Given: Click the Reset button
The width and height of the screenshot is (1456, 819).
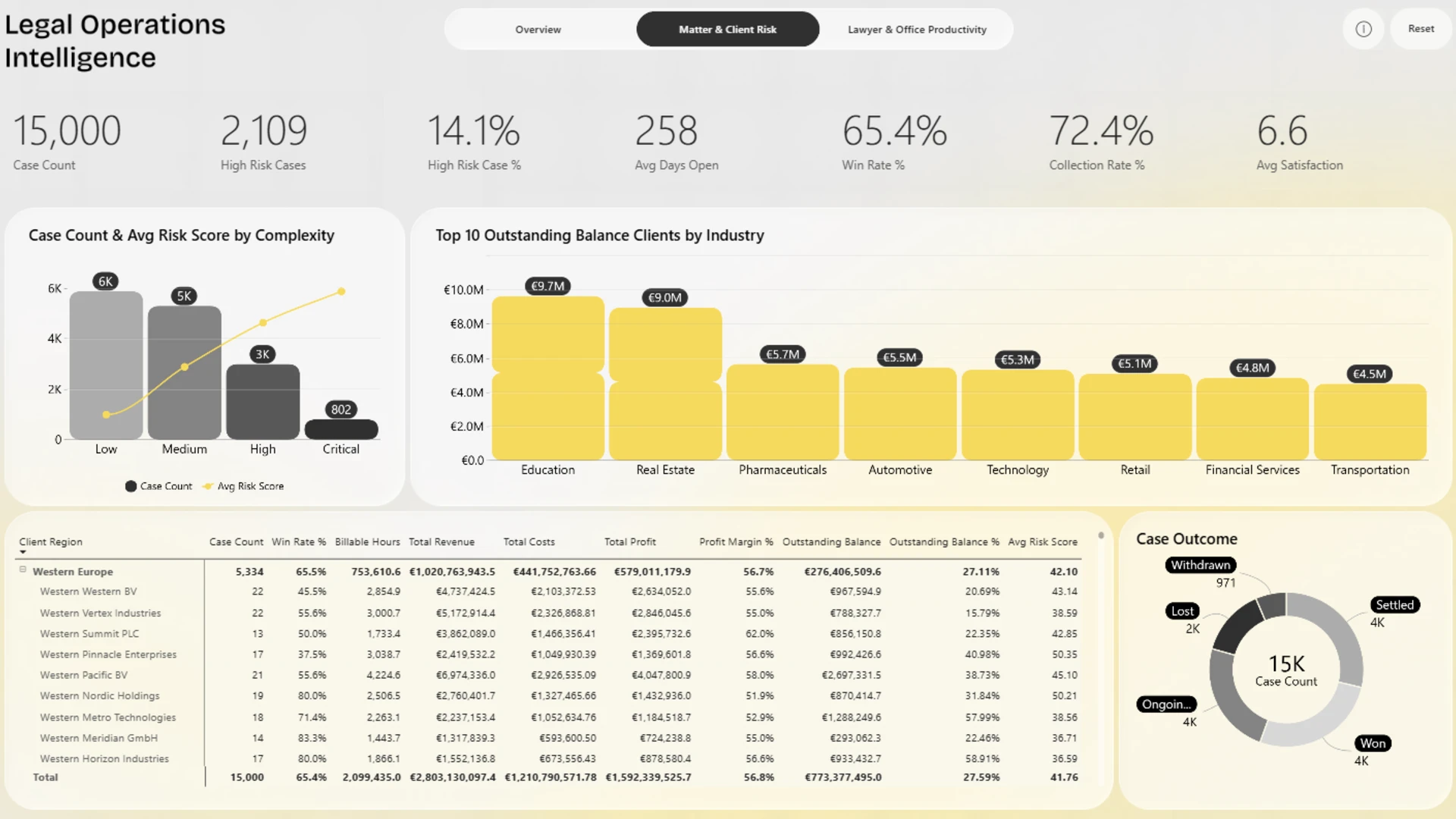Looking at the screenshot, I should coord(1421,29).
